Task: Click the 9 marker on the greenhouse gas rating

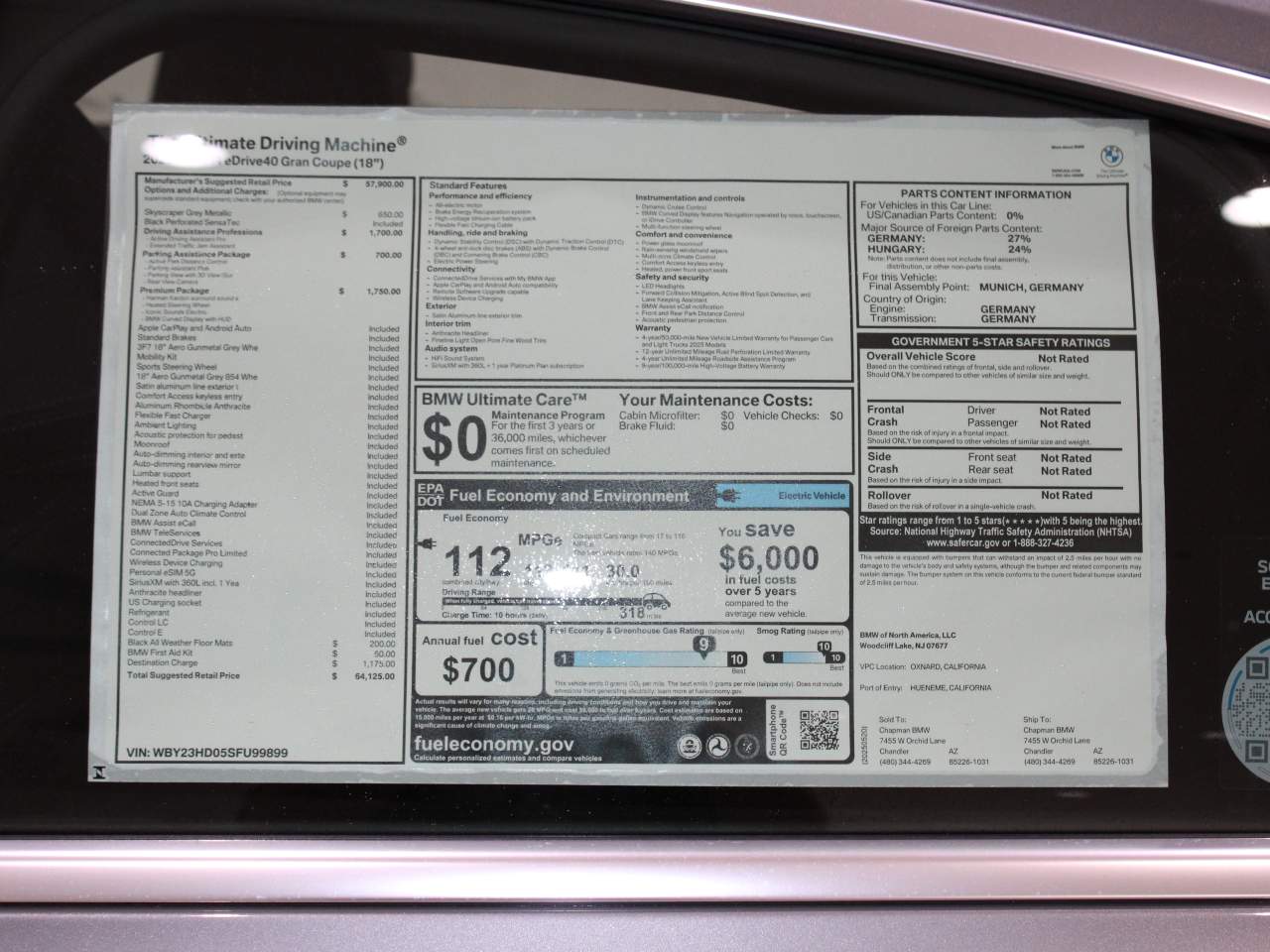Action: click(703, 645)
